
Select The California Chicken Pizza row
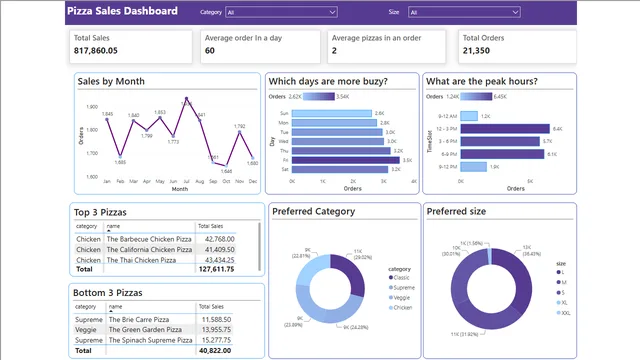click(155, 249)
